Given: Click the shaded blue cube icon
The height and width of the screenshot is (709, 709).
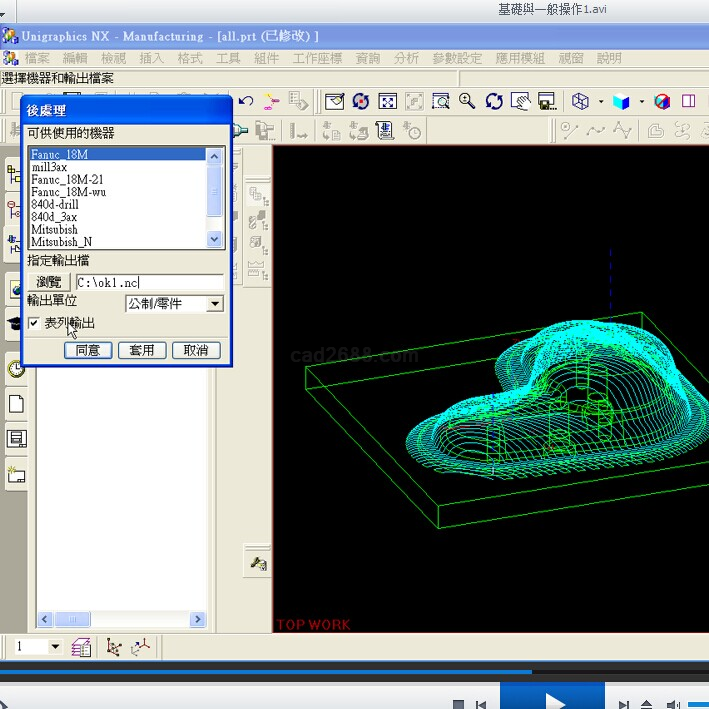Looking at the screenshot, I should 621,101.
